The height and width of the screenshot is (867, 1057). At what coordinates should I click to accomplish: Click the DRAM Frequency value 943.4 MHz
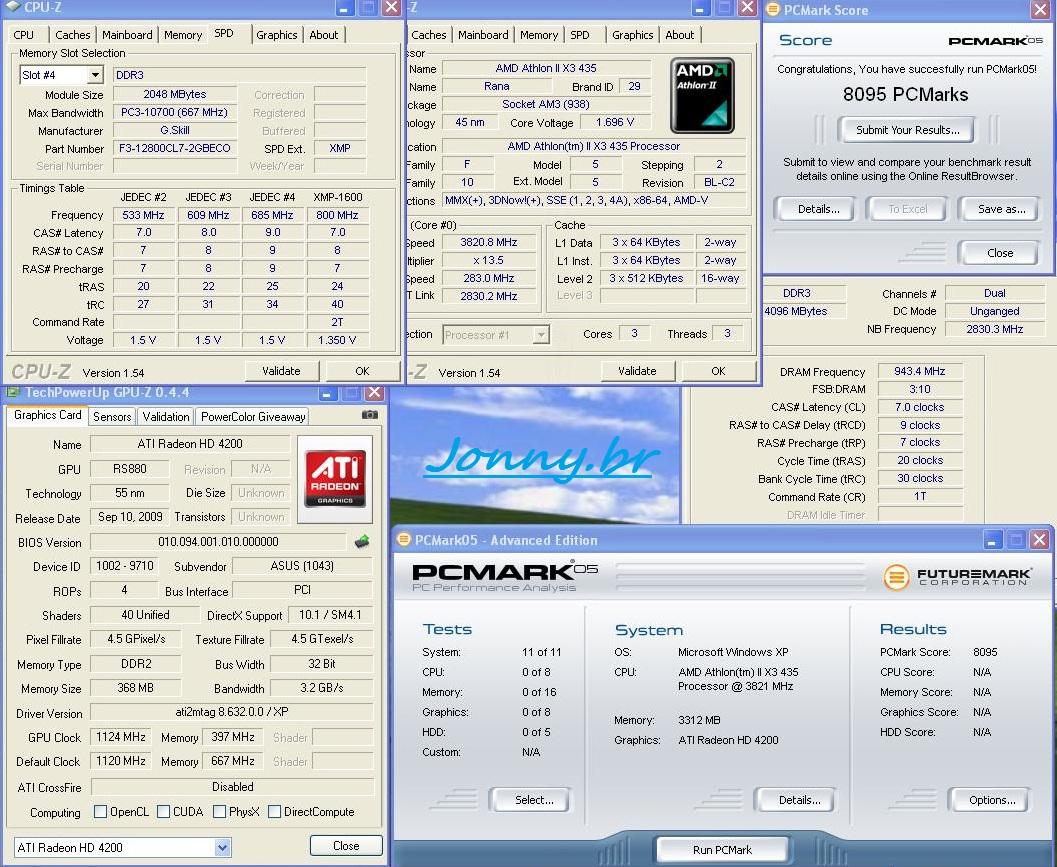[x=919, y=371]
